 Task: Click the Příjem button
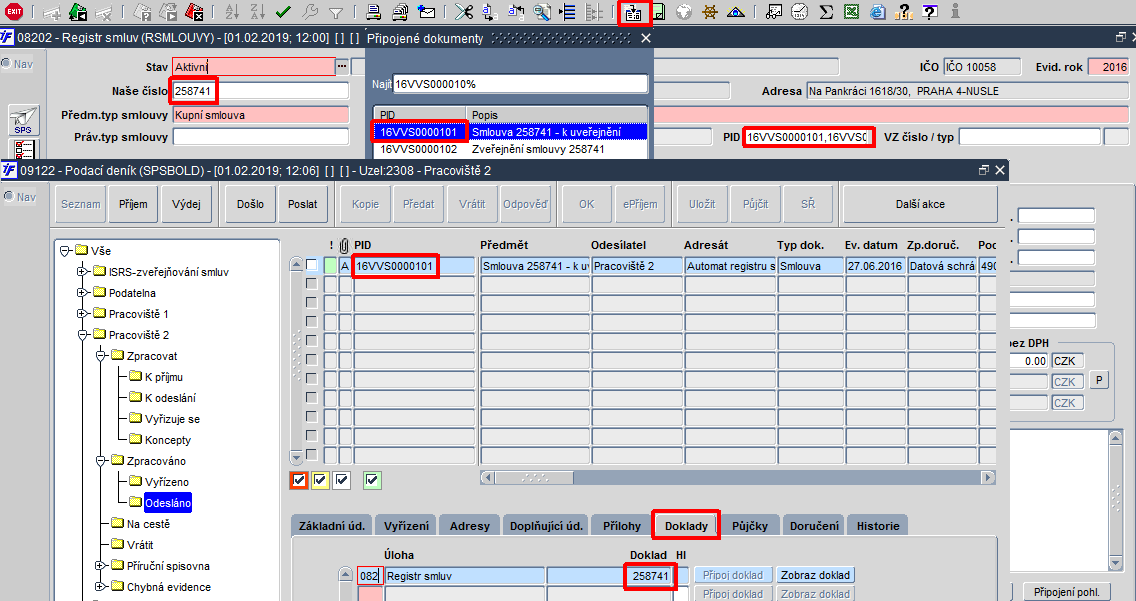[133, 204]
